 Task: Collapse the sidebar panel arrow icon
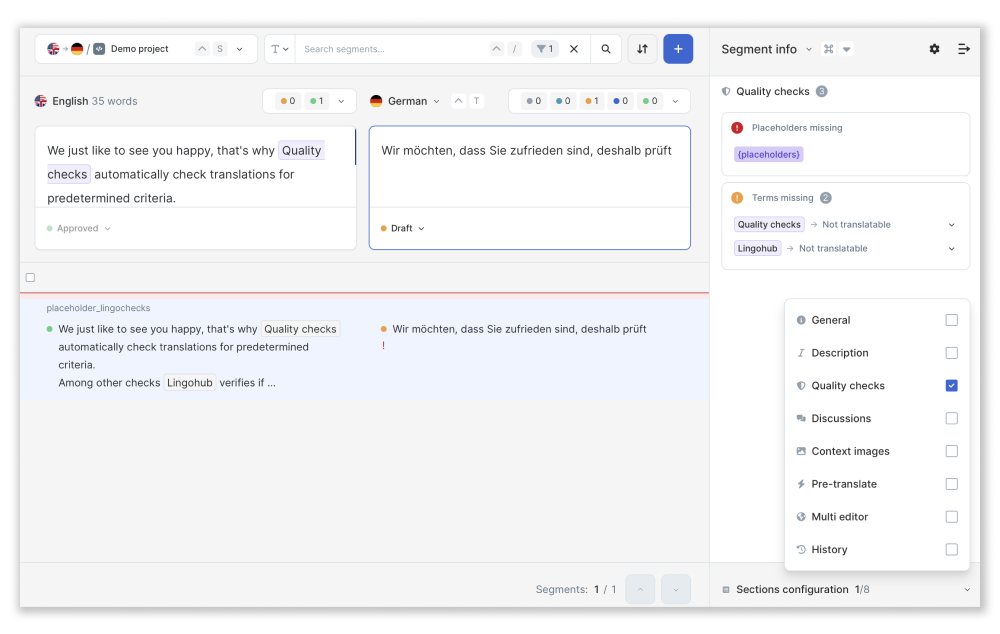(x=964, y=49)
